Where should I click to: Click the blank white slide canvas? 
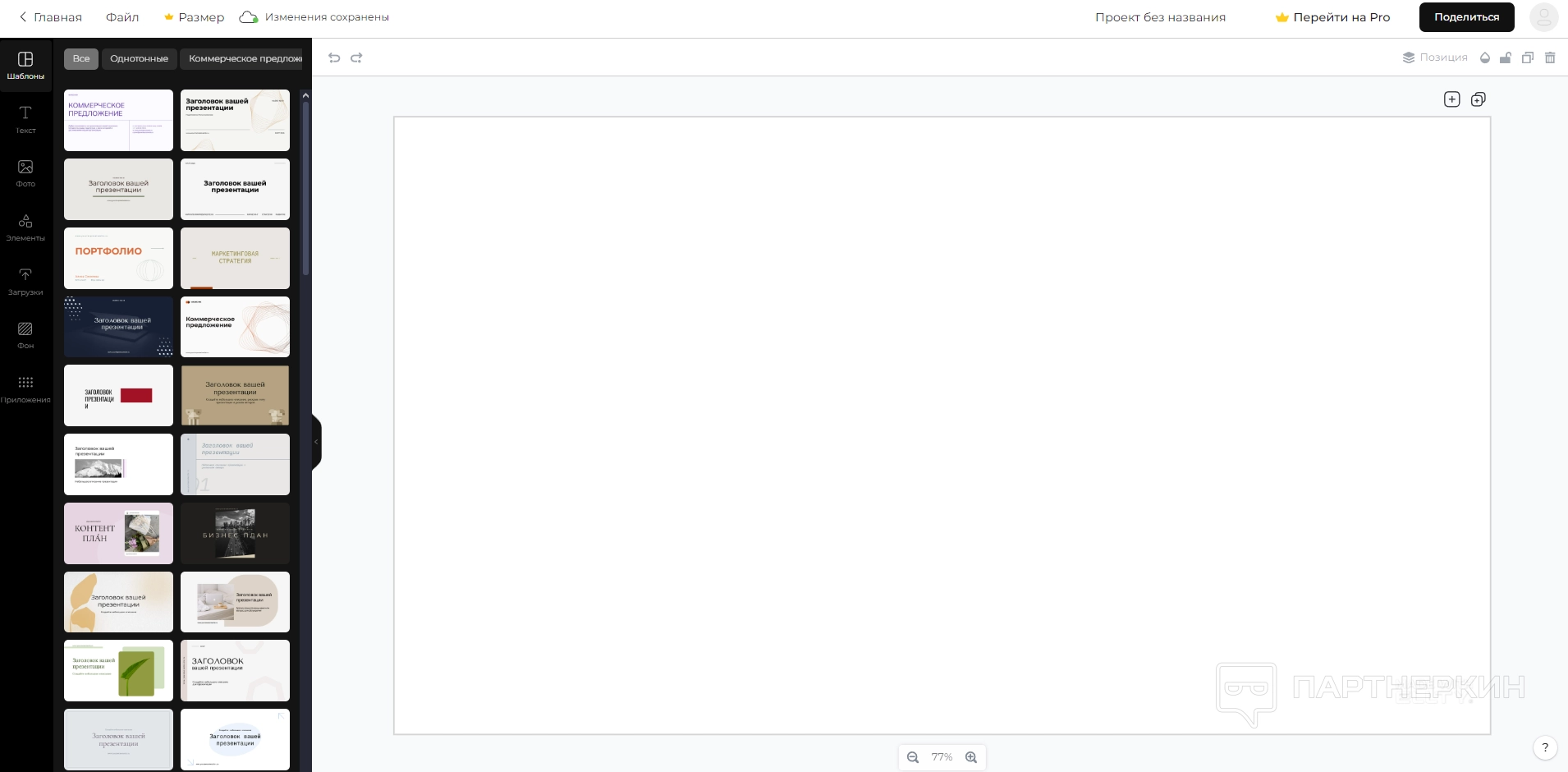[x=942, y=425]
